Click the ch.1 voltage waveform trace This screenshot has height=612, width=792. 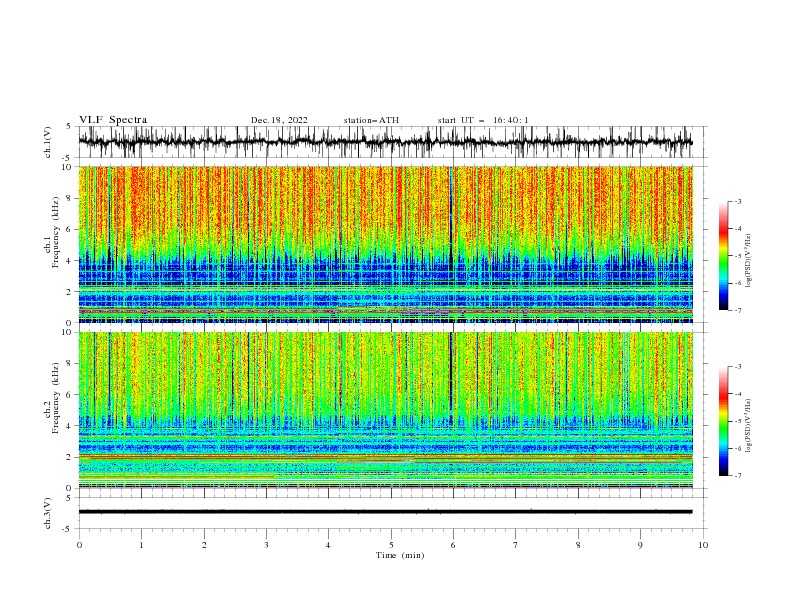(x=385, y=142)
